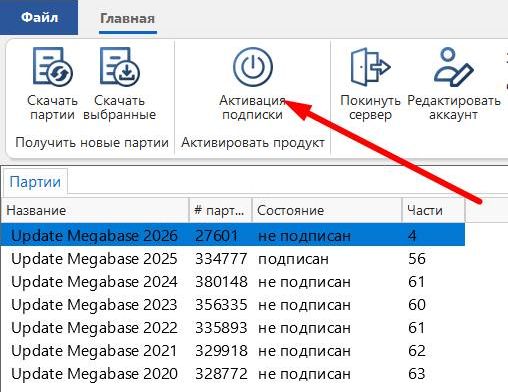
Task: Click the game count 380148
Action: tap(221, 282)
